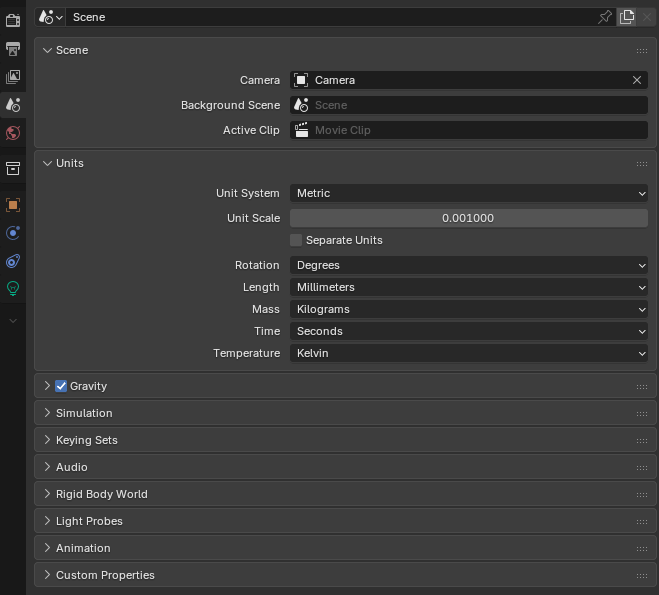Open the Collection properties tab
The image size is (659, 595).
pyautogui.click(x=13, y=168)
